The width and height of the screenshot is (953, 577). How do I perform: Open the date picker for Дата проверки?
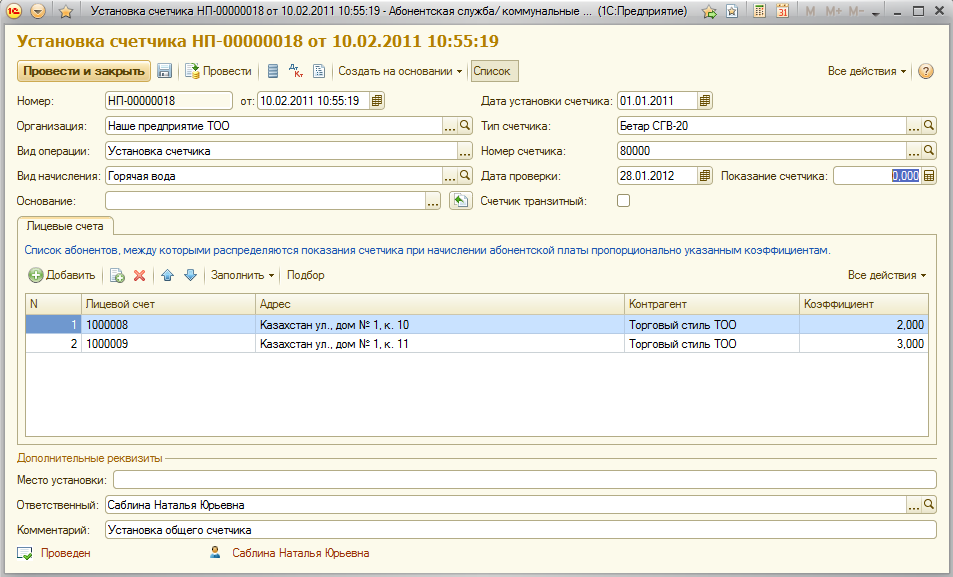[x=705, y=176]
